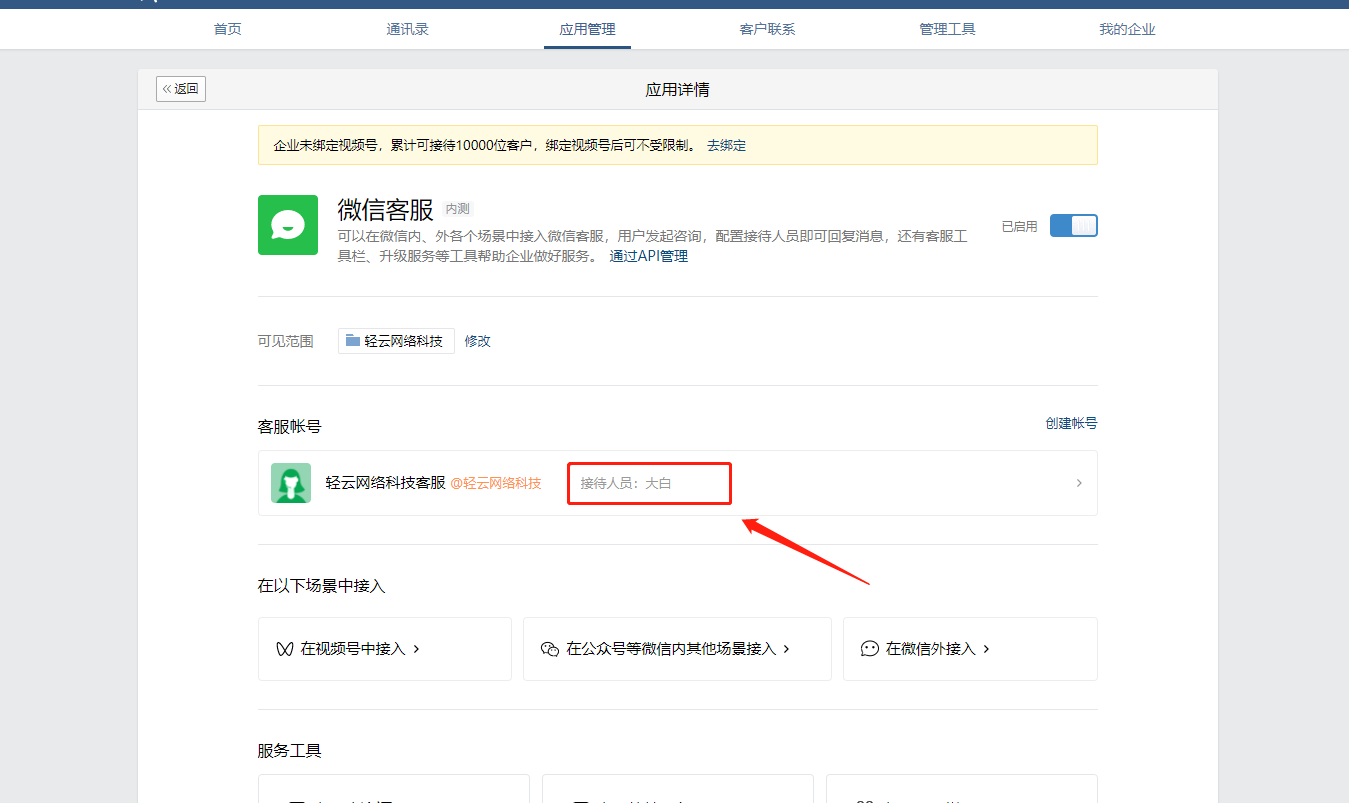This screenshot has width=1349, height=803.
Task: Click the green 微信客服 app icon
Action: point(288,225)
